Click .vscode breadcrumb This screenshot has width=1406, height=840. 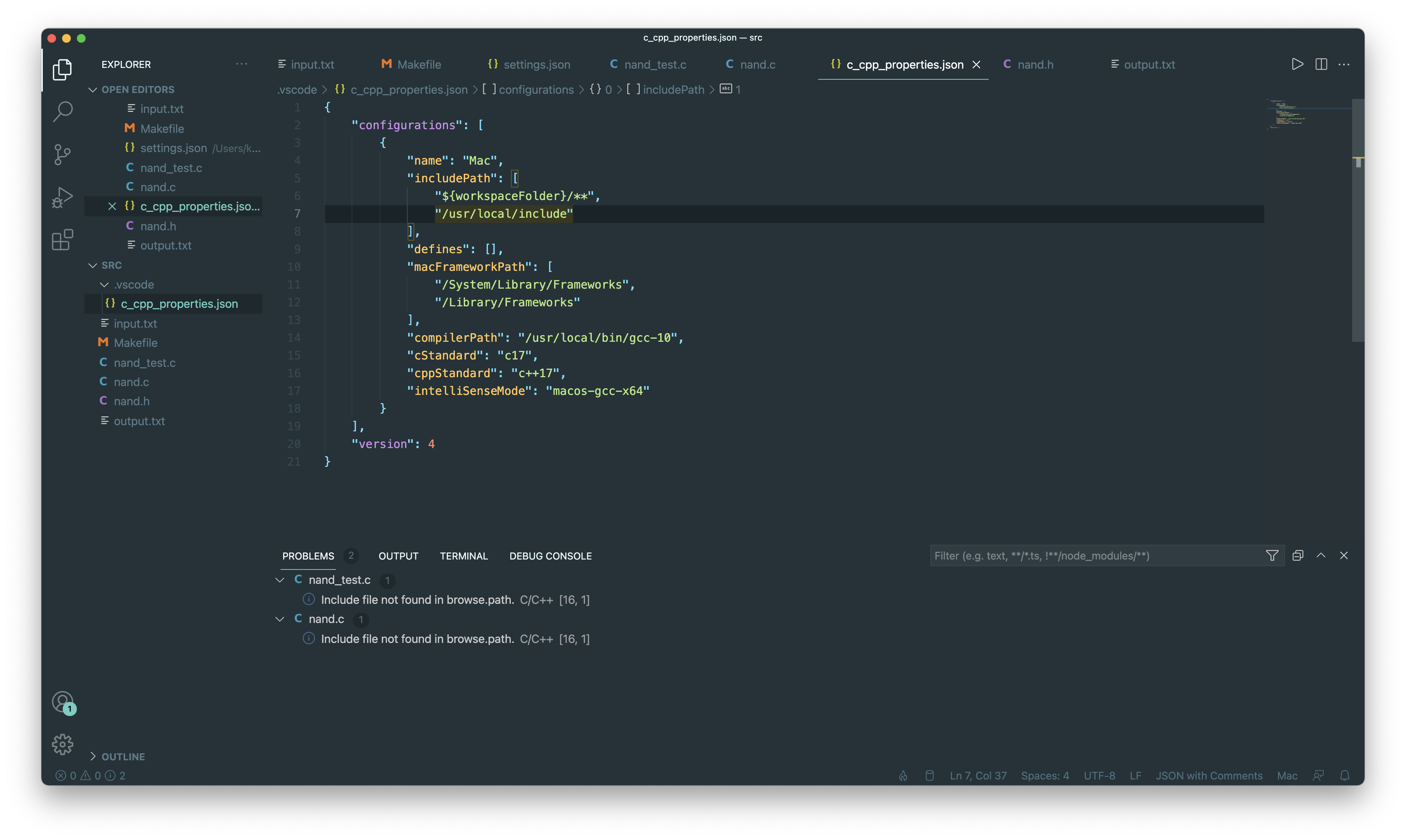click(x=297, y=89)
